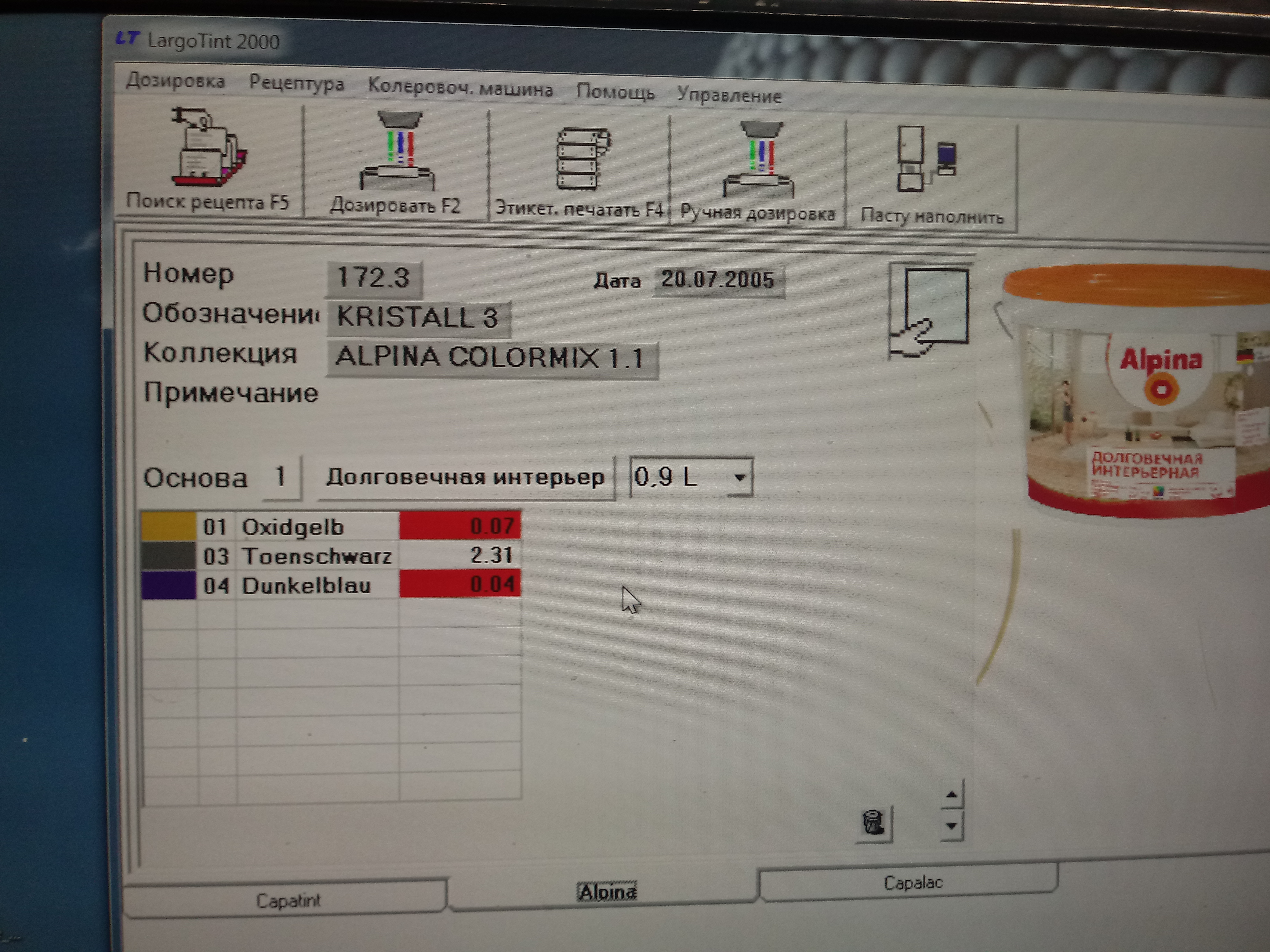This screenshot has width=1270, height=952.
Task: Click the paste code 04 cell
Action: pos(216,586)
